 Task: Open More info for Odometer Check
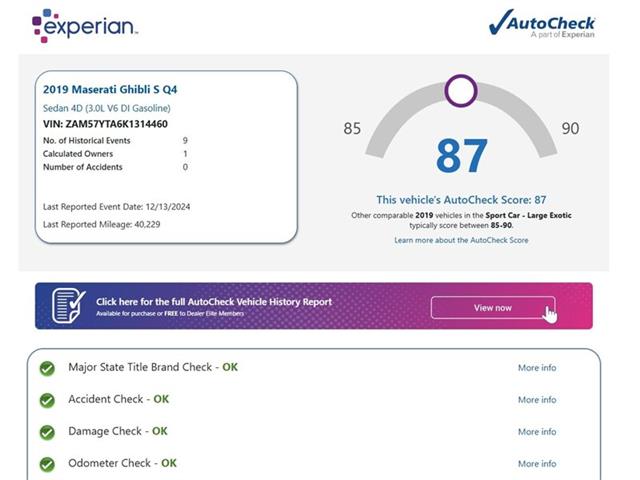[x=537, y=464]
